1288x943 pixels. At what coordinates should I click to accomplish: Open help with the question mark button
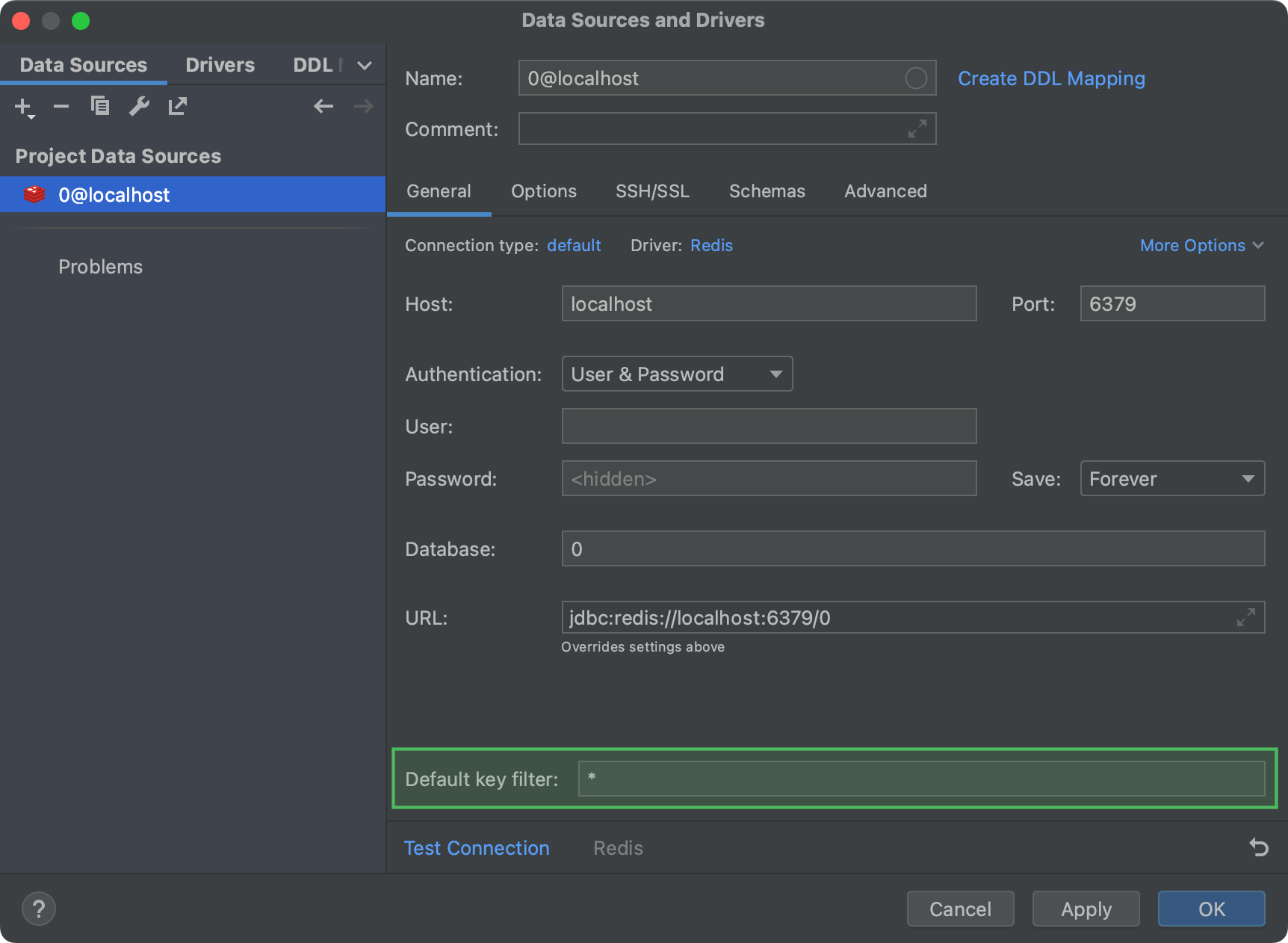click(39, 909)
